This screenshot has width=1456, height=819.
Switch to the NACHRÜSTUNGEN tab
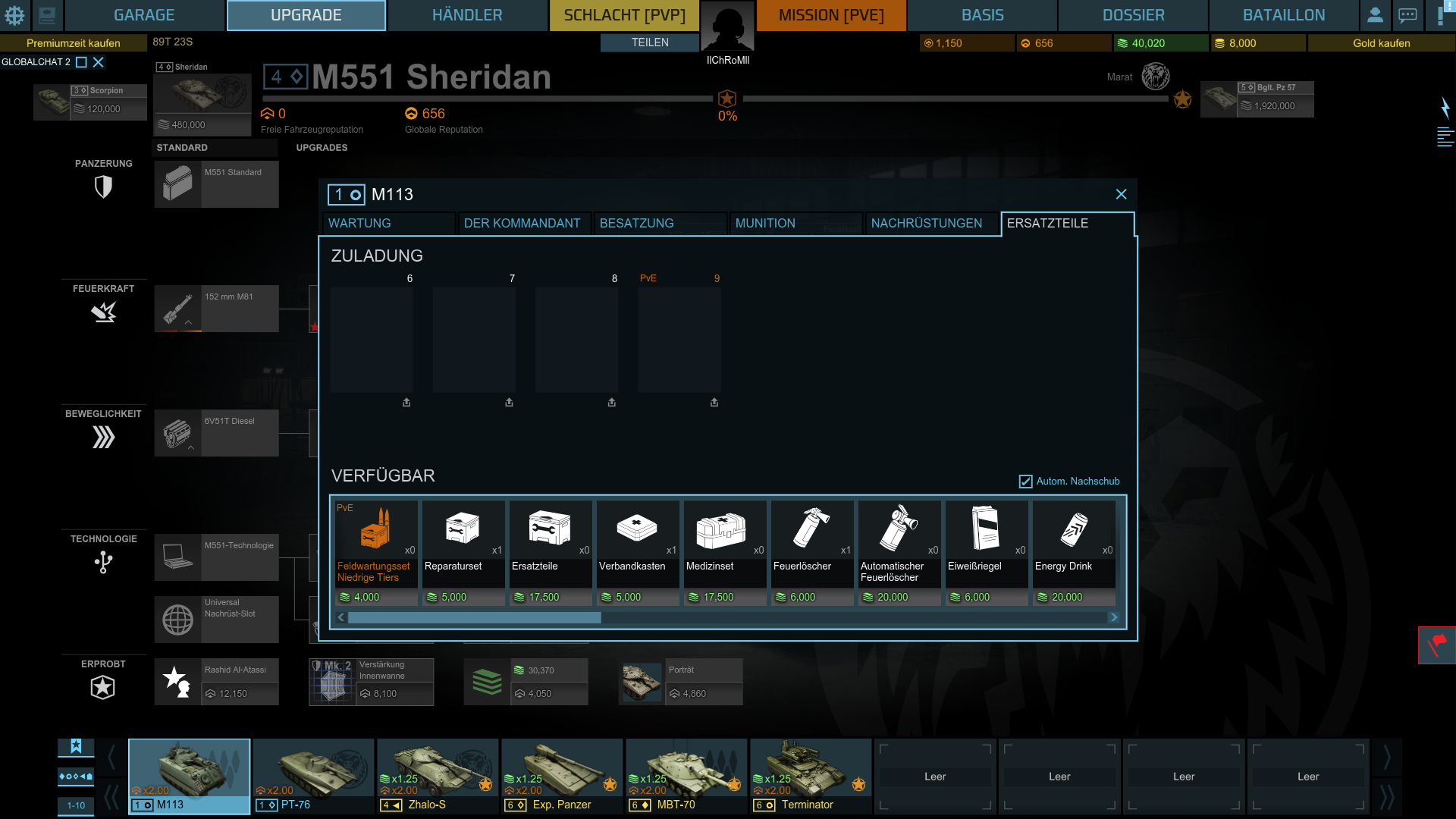933,224
